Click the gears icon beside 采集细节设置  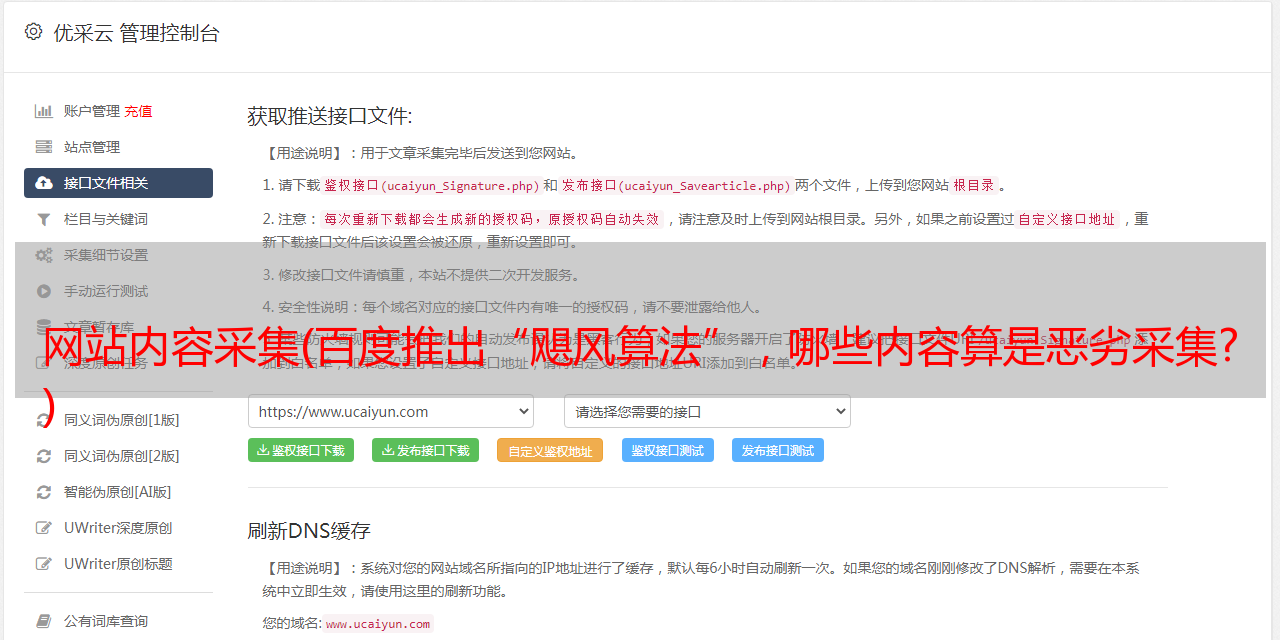pyautogui.click(x=44, y=255)
